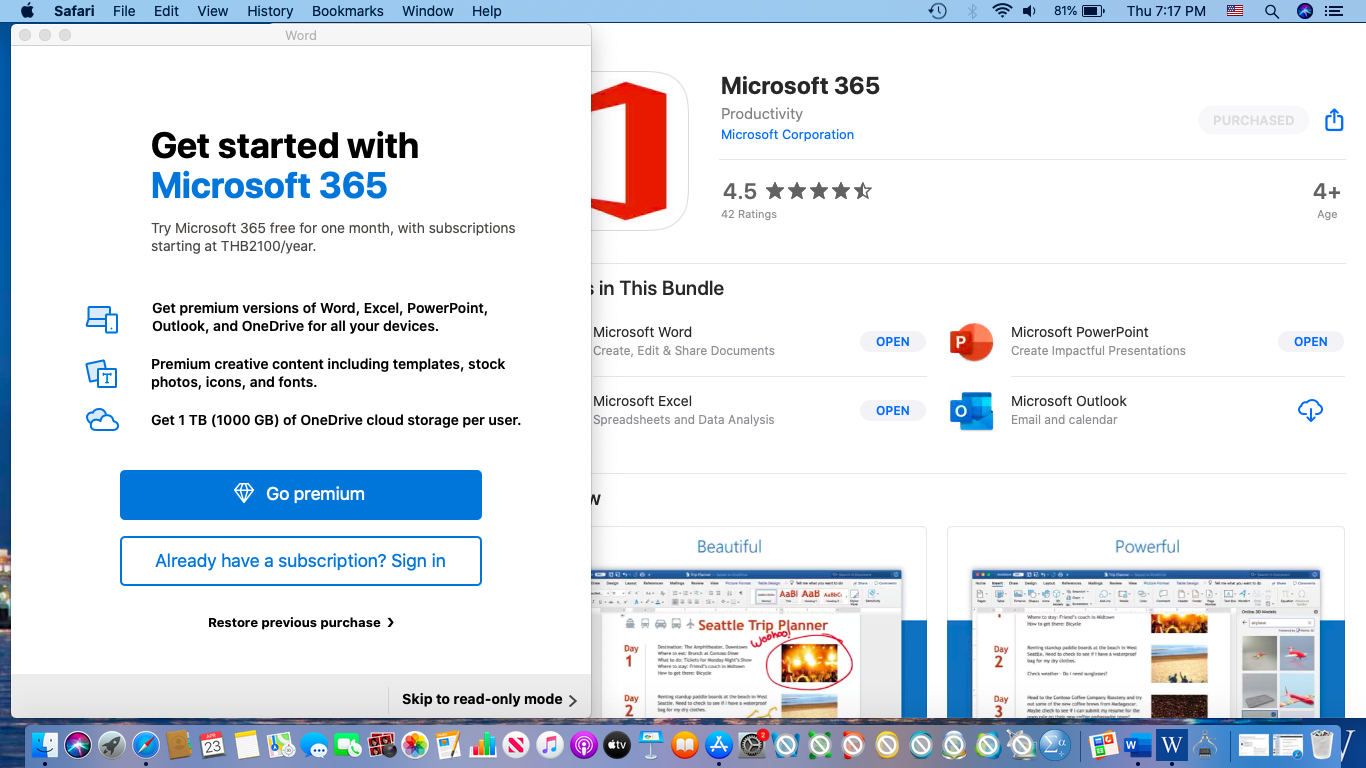Click the volume speaker icon in the menu bar
The image size is (1366, 768).
pos(1030,11)
